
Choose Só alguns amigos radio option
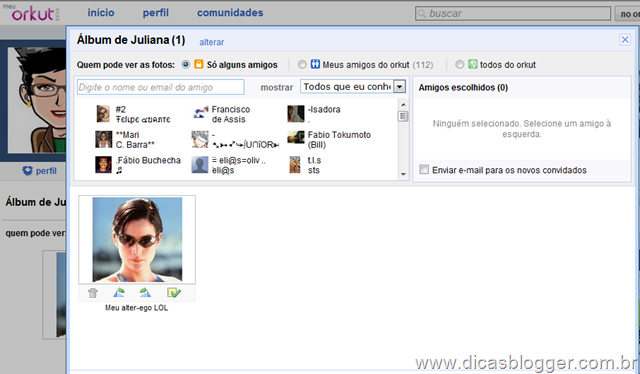pyautogui.click(x=186, y=65)
